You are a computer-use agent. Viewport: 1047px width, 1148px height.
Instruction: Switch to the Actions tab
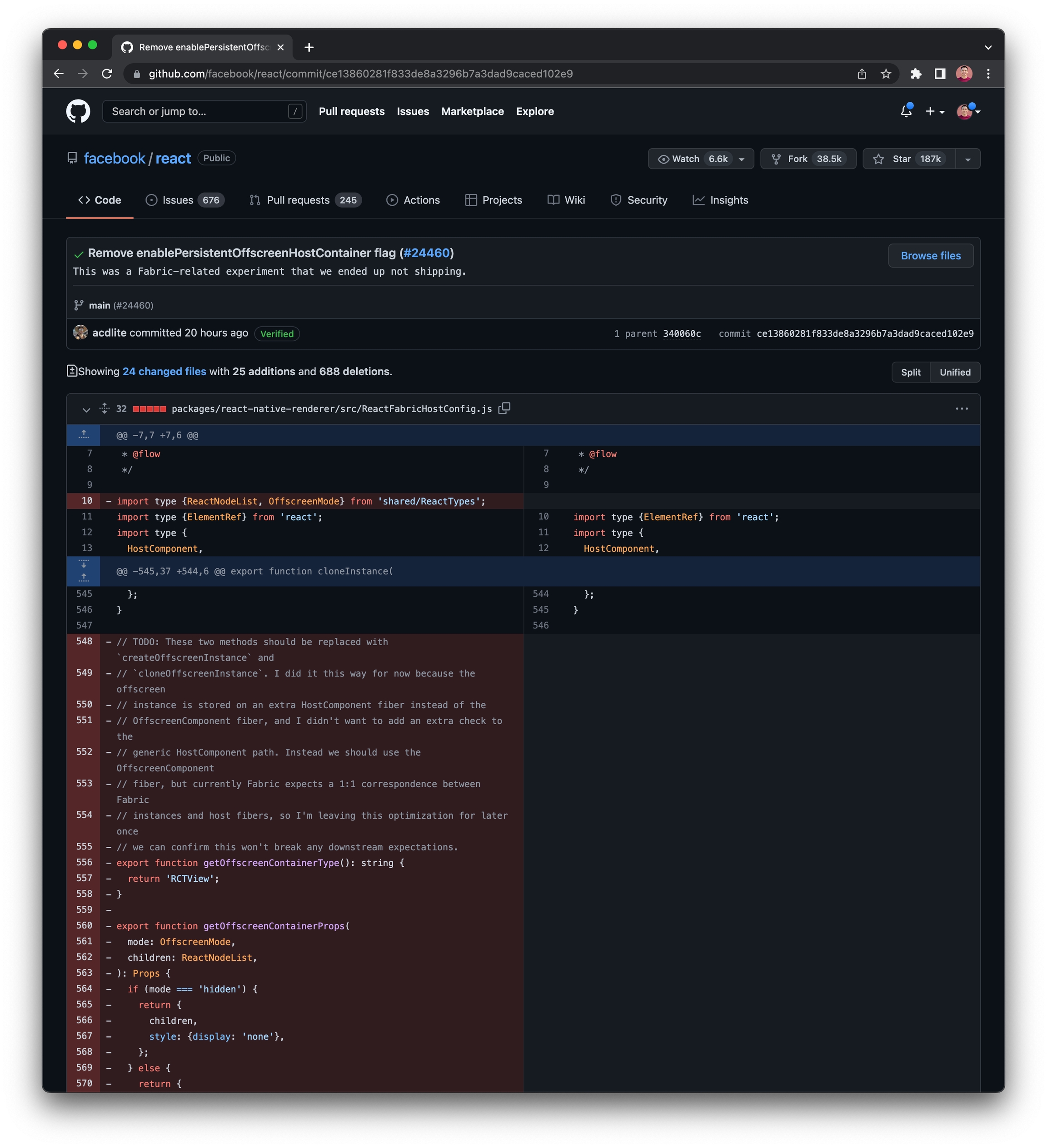coord(413,200)
